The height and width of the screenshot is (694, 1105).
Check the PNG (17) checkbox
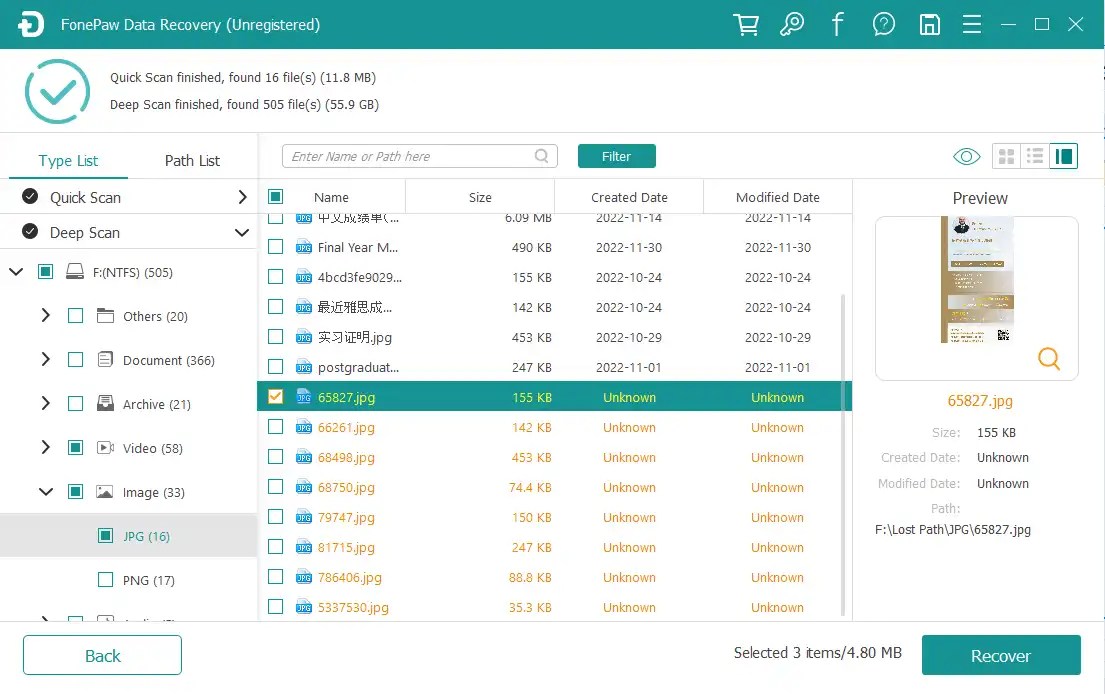click(105, 580)
